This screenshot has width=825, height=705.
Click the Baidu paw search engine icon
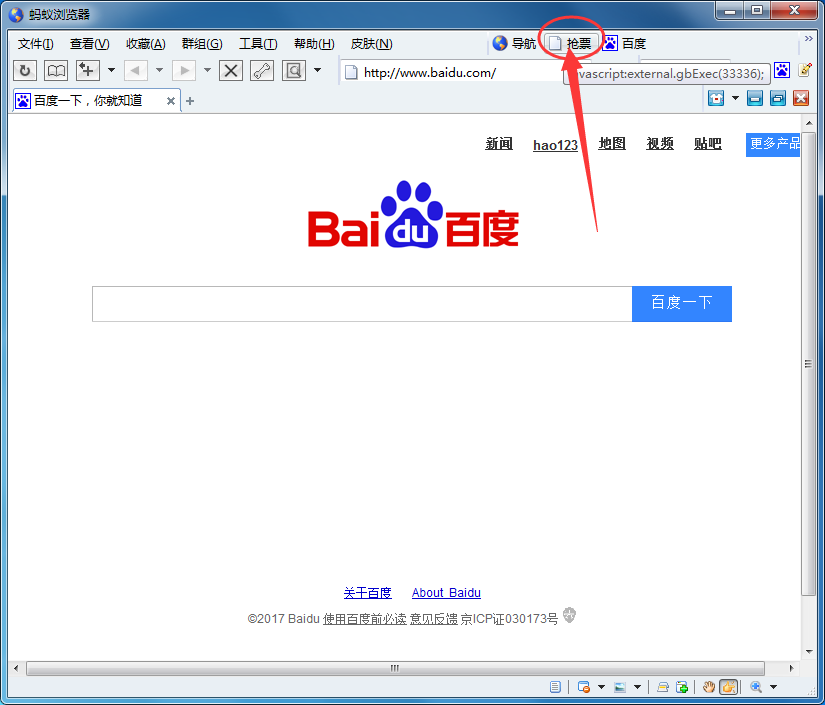(782, 70)
